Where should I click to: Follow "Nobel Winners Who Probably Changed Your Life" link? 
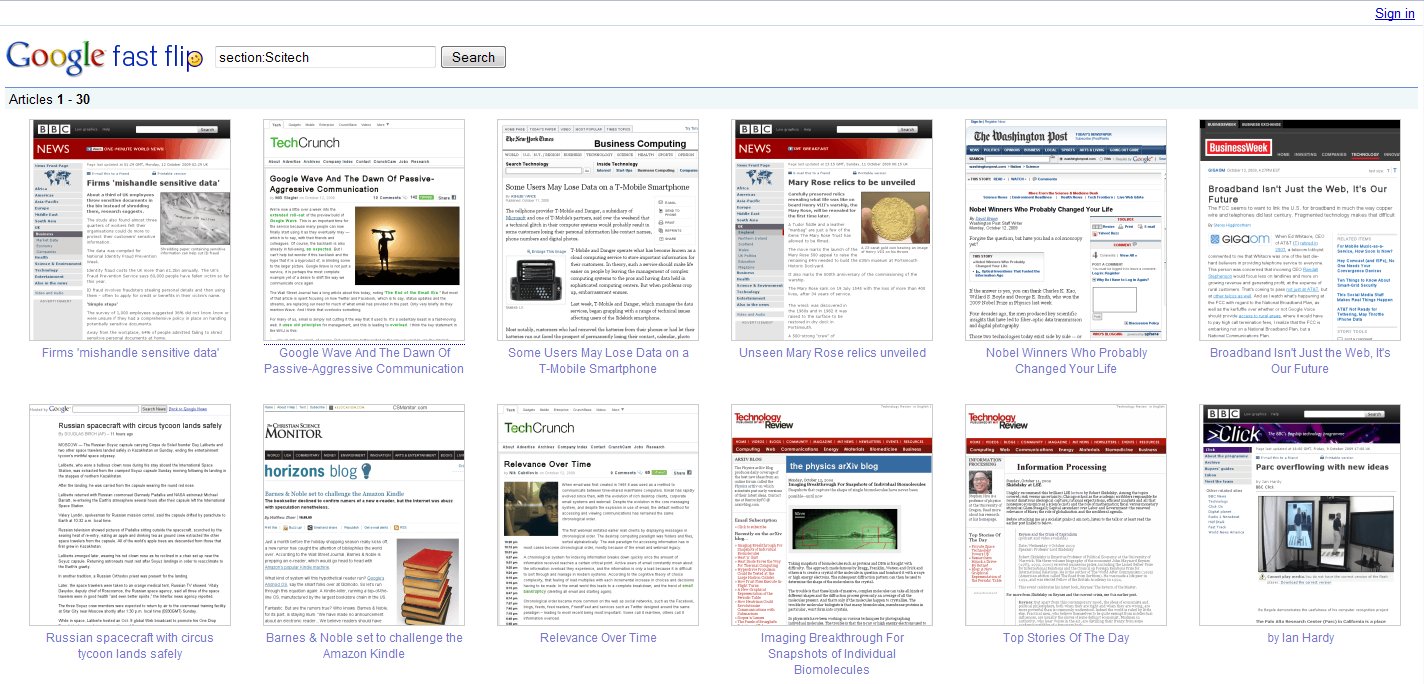[x=1066, y=361]
